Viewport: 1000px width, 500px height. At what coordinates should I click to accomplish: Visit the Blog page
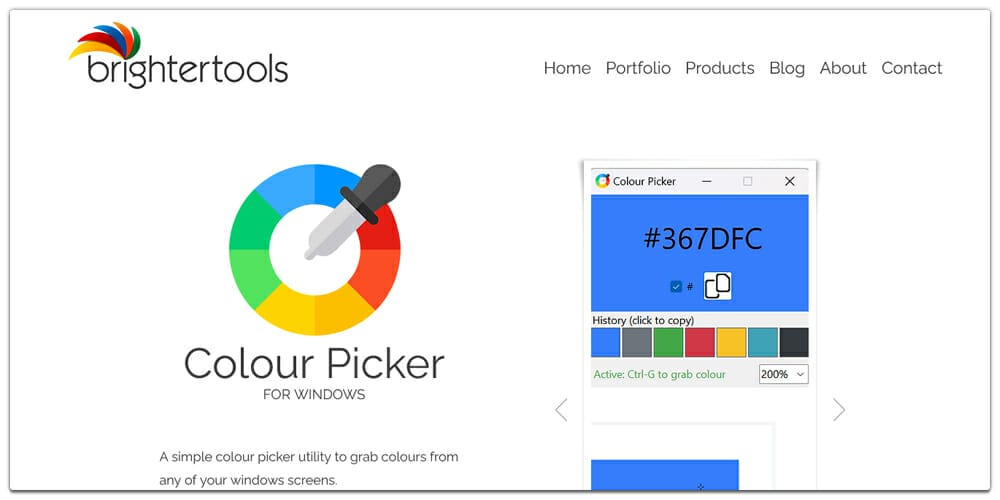coord(786,69)
